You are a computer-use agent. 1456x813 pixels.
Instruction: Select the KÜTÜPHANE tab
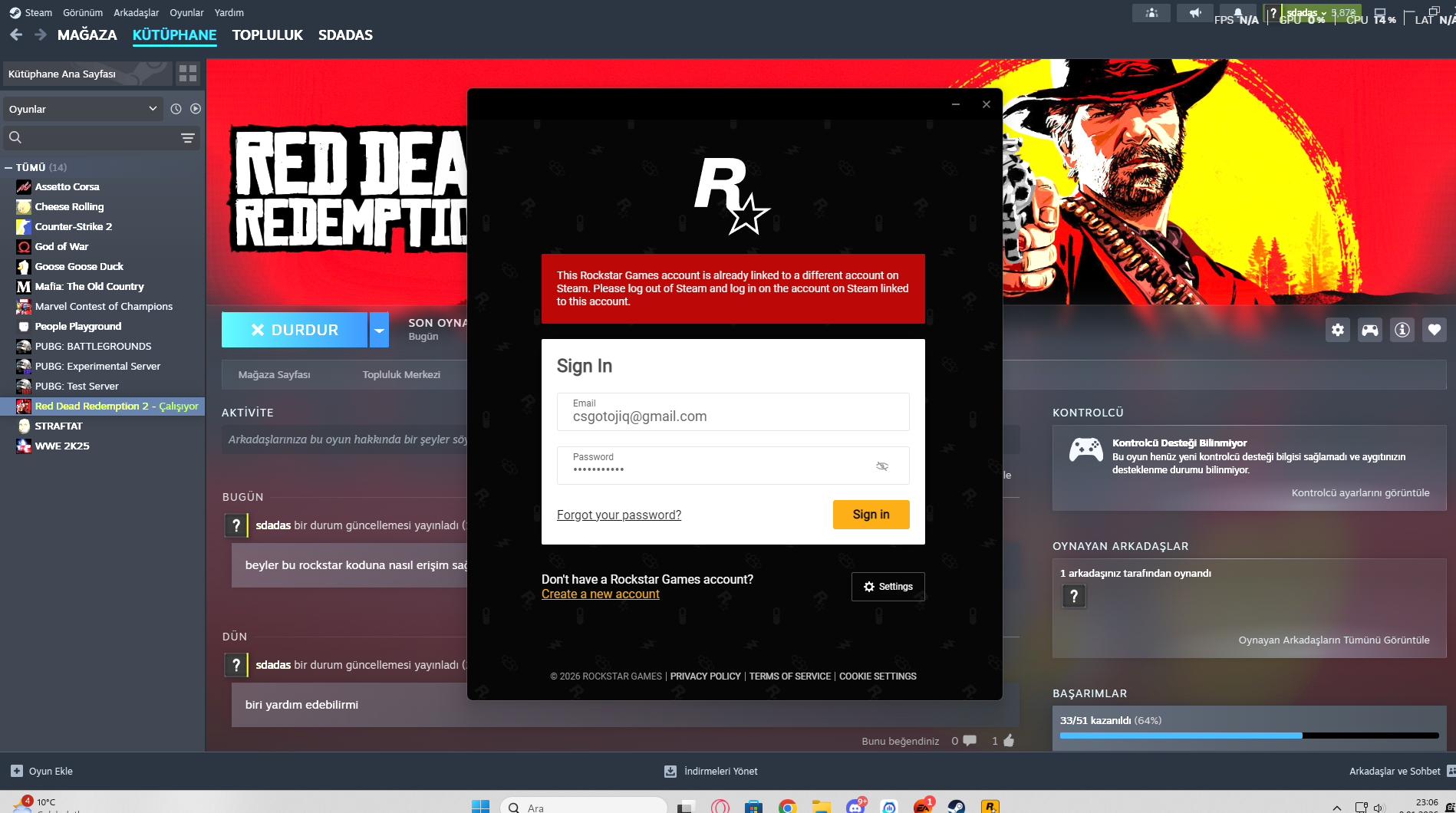tap(175, 35)
